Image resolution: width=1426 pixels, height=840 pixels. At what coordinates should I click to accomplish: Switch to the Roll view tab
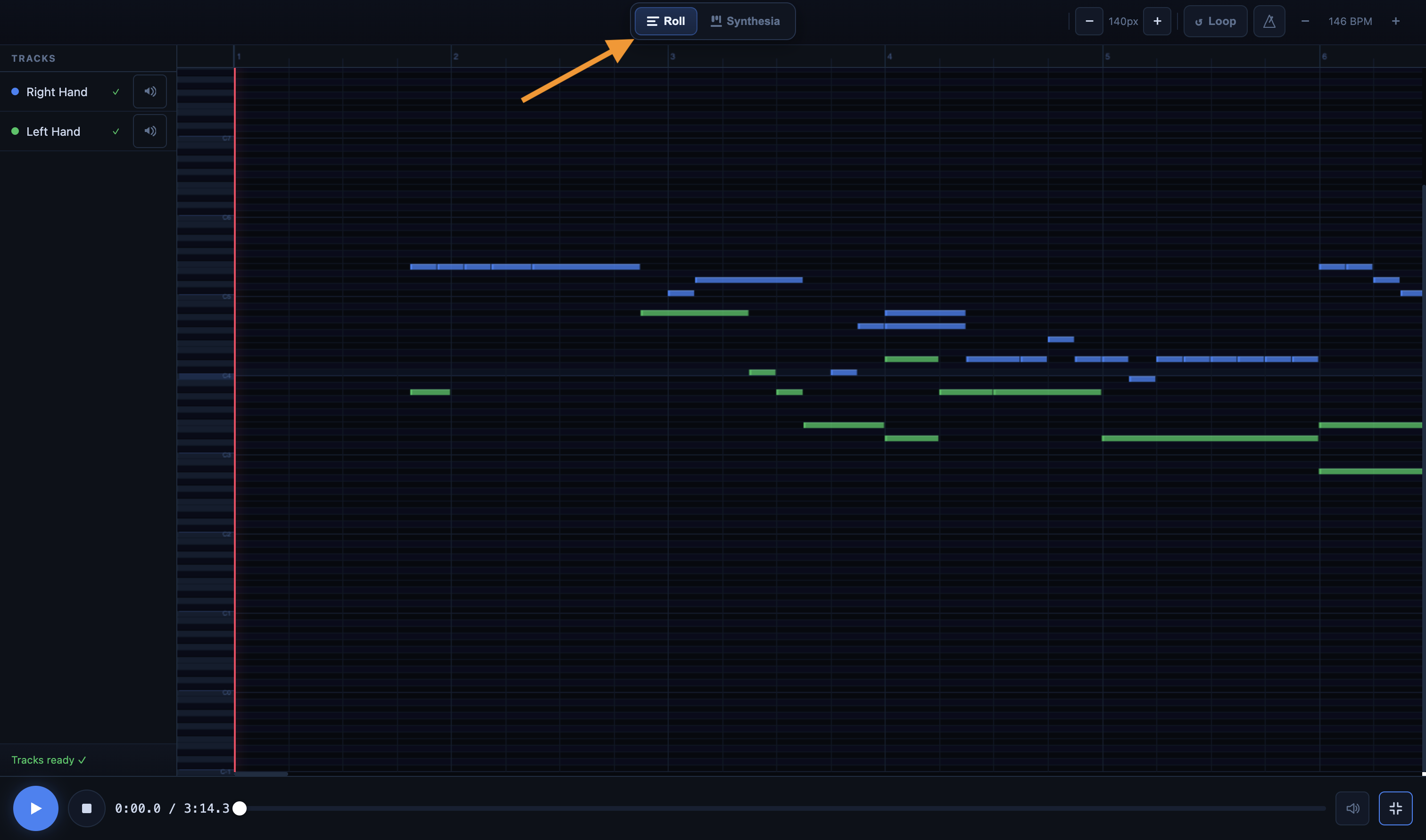[x=666, y=22]
